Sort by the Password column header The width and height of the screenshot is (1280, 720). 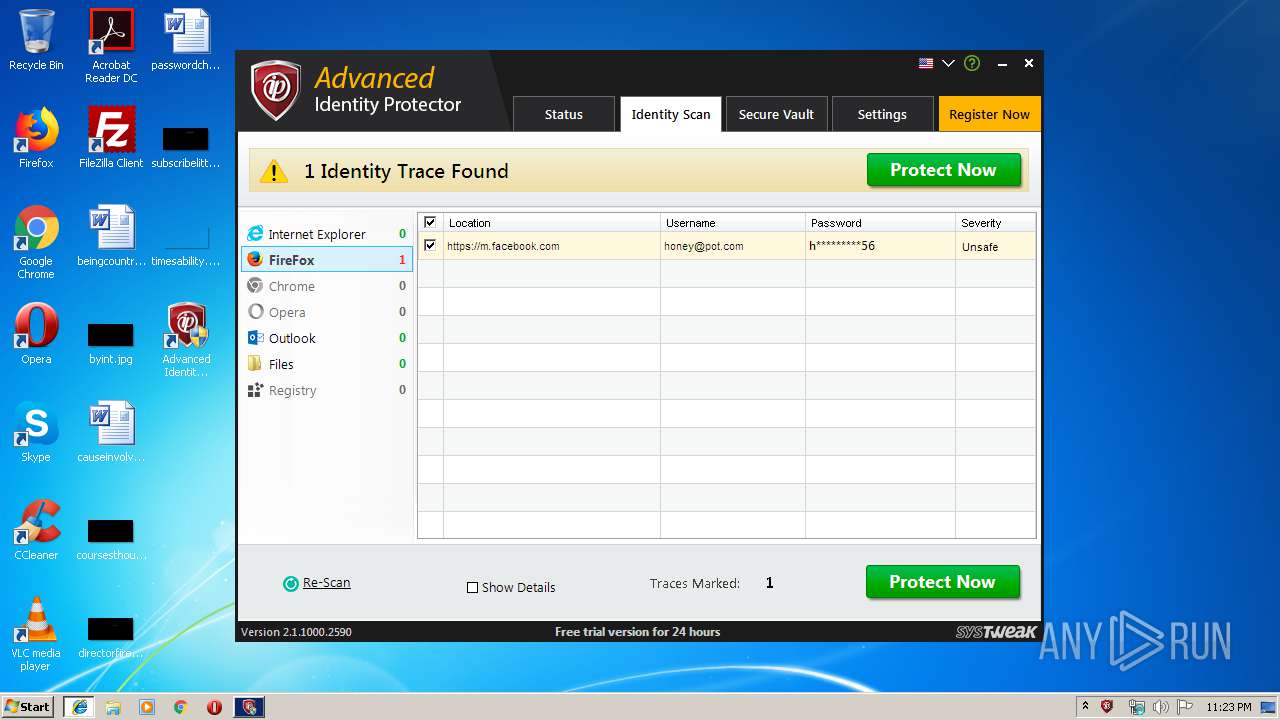(880, 223)
